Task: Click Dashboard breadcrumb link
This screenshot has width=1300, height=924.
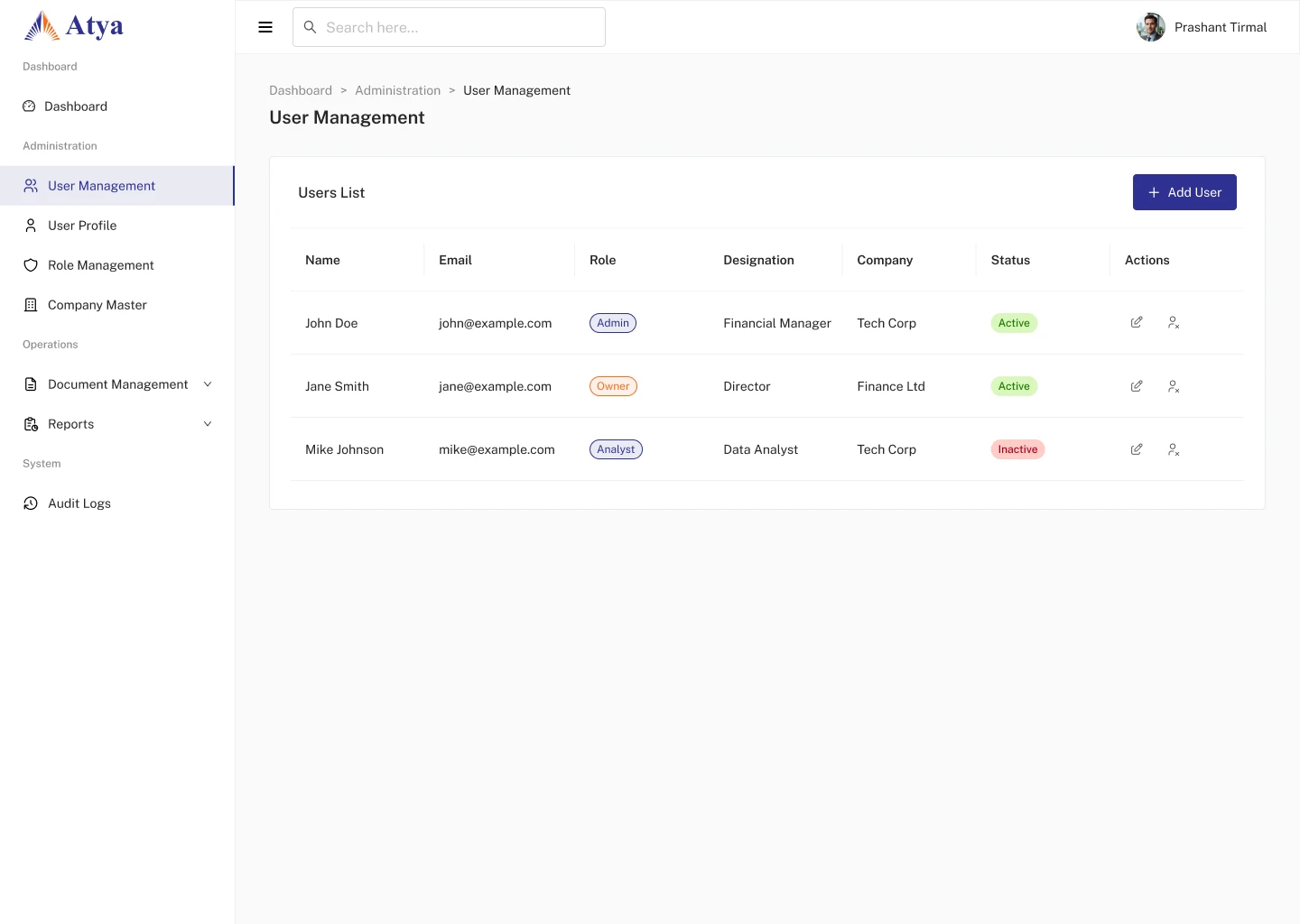Action: [301, 90]
